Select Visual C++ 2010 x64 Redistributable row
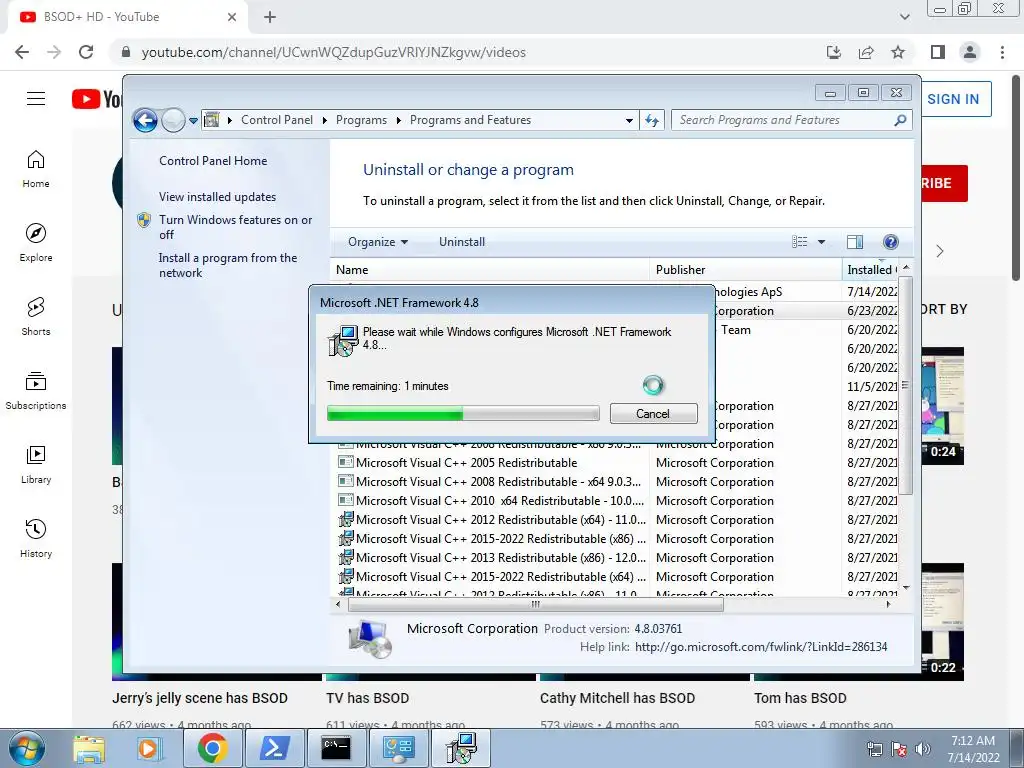 click(616, 501)
